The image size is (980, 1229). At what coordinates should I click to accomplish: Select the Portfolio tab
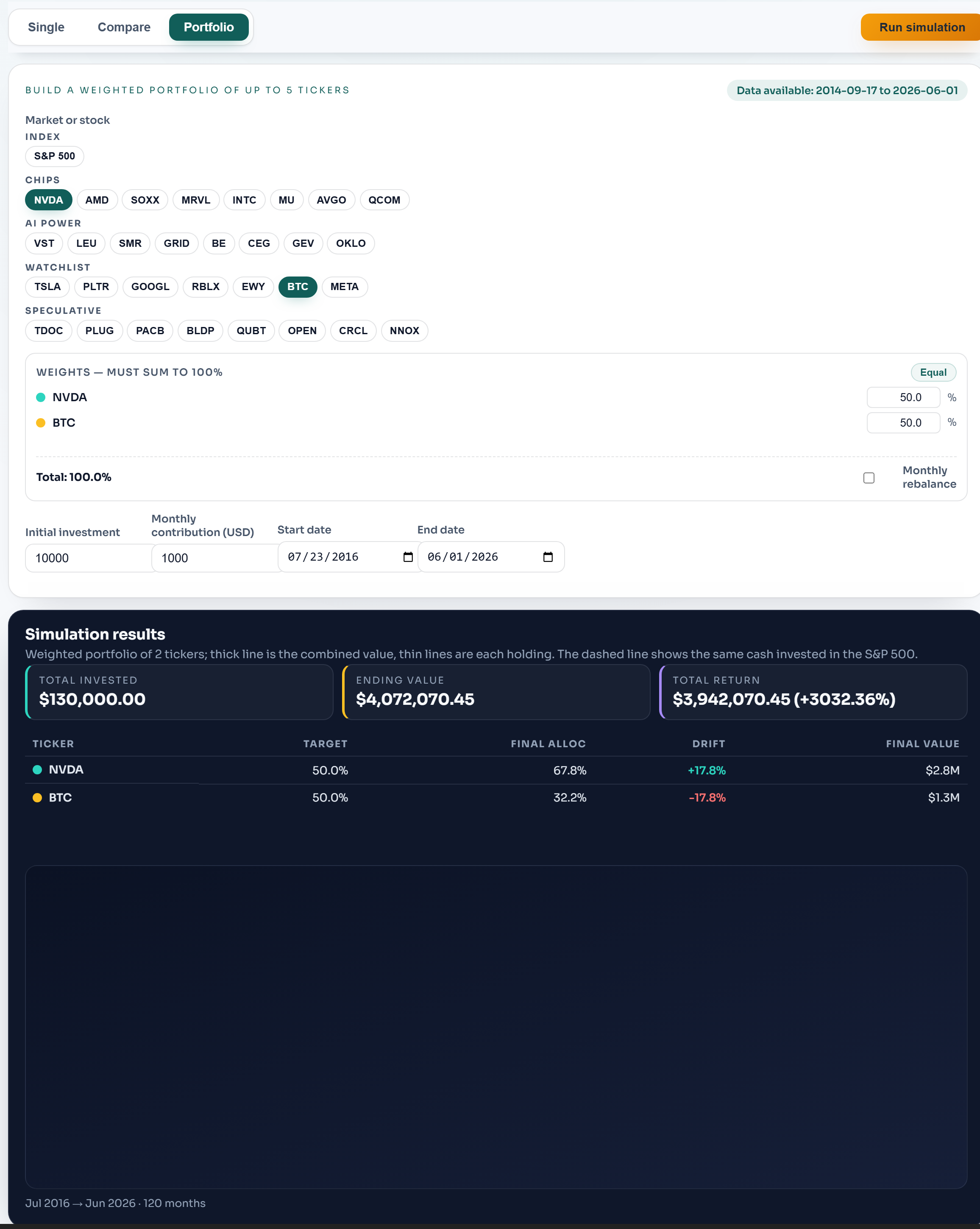209,27
